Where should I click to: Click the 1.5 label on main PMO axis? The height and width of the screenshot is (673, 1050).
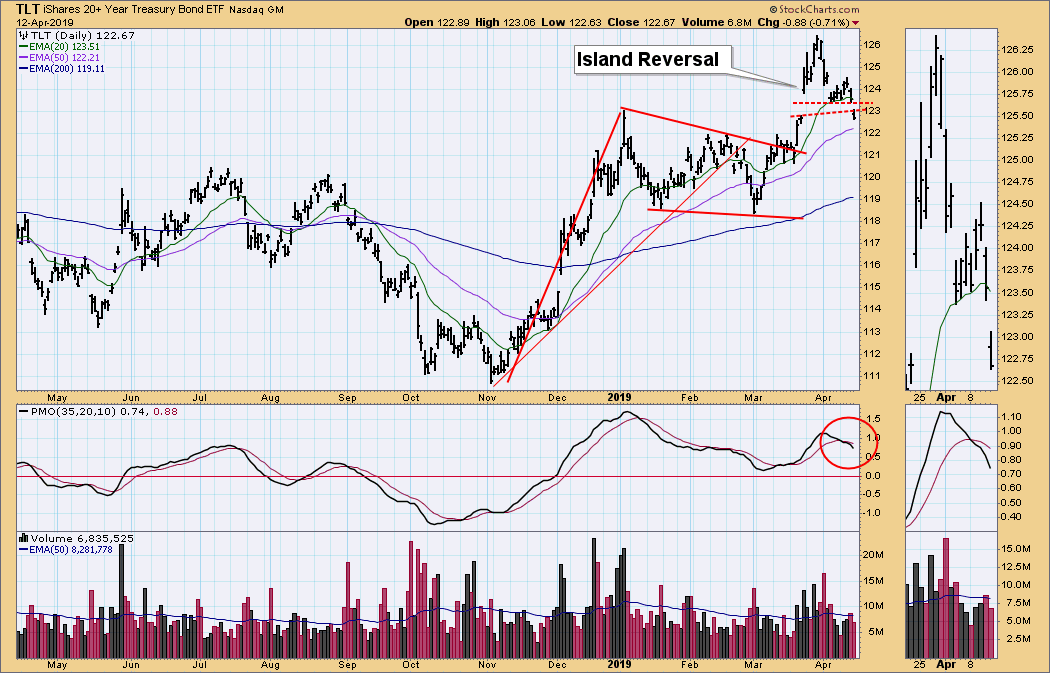coord(871,419)
